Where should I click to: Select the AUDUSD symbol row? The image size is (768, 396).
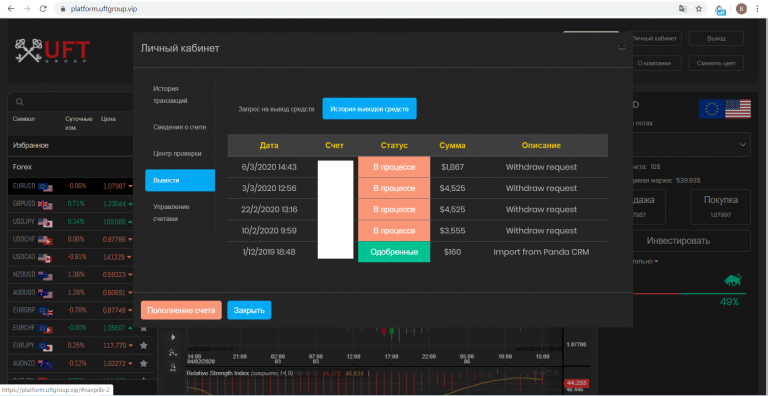coord(71,293)
